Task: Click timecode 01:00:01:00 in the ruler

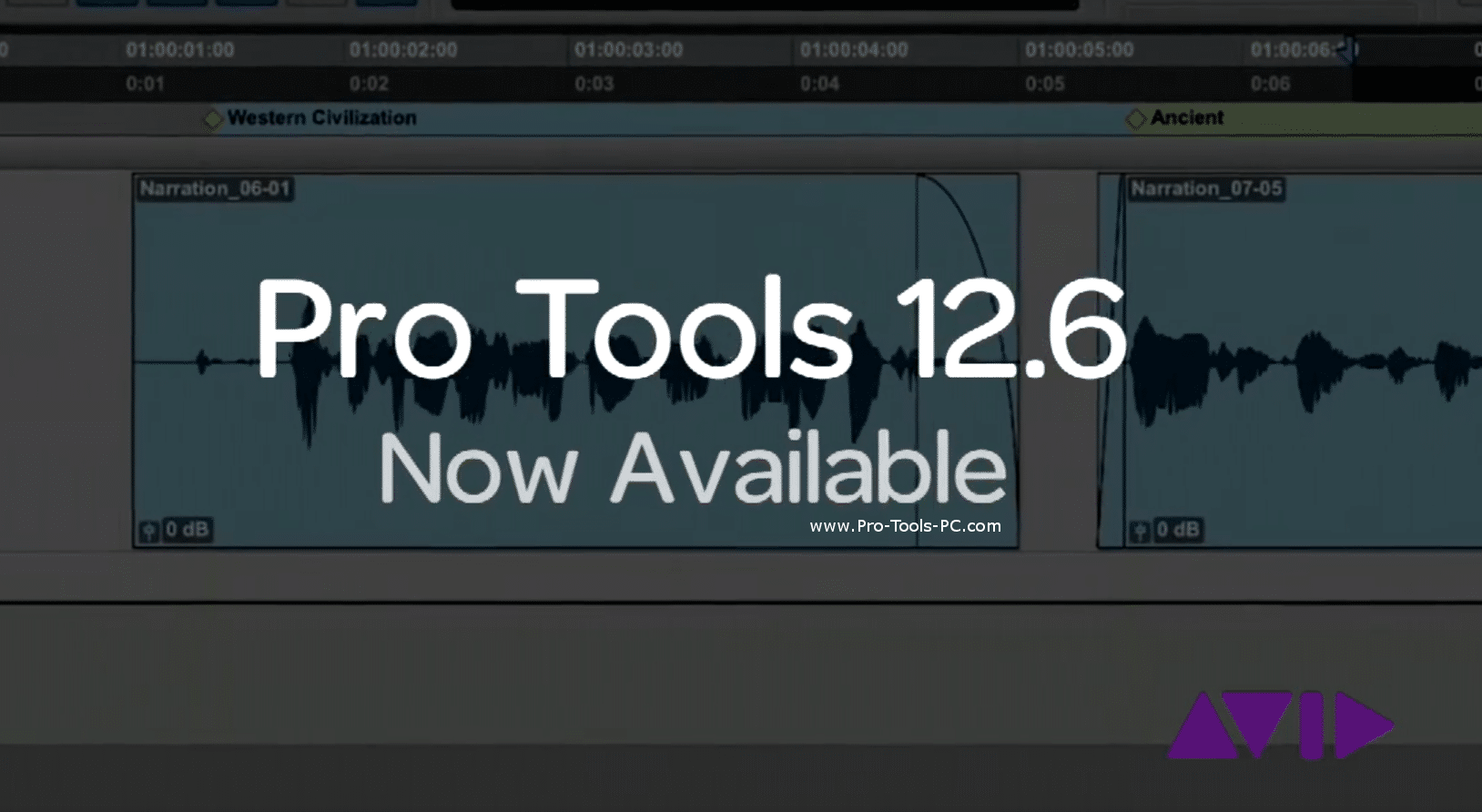Action: 180,50
